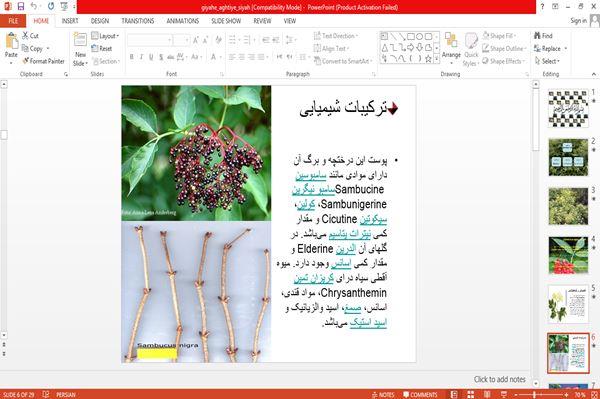This screenshot has width=600, height=399.
Task: Open the font name combo box
Action: click(150, 40)
